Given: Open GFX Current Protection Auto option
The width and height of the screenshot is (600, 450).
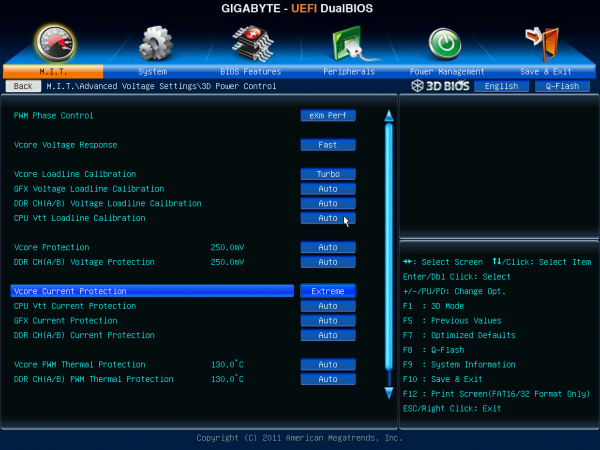Looking at the screenshot, I should 328,321.
